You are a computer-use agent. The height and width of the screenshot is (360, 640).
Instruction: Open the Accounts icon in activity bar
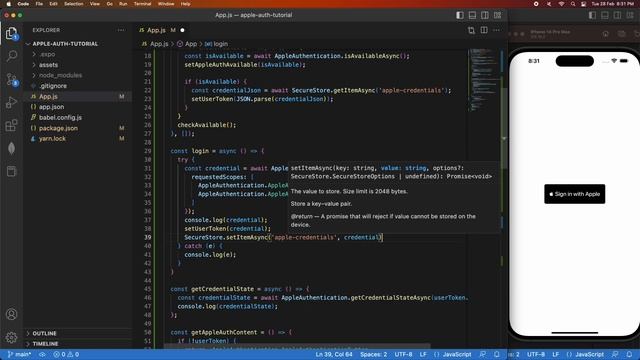(11, 314)
